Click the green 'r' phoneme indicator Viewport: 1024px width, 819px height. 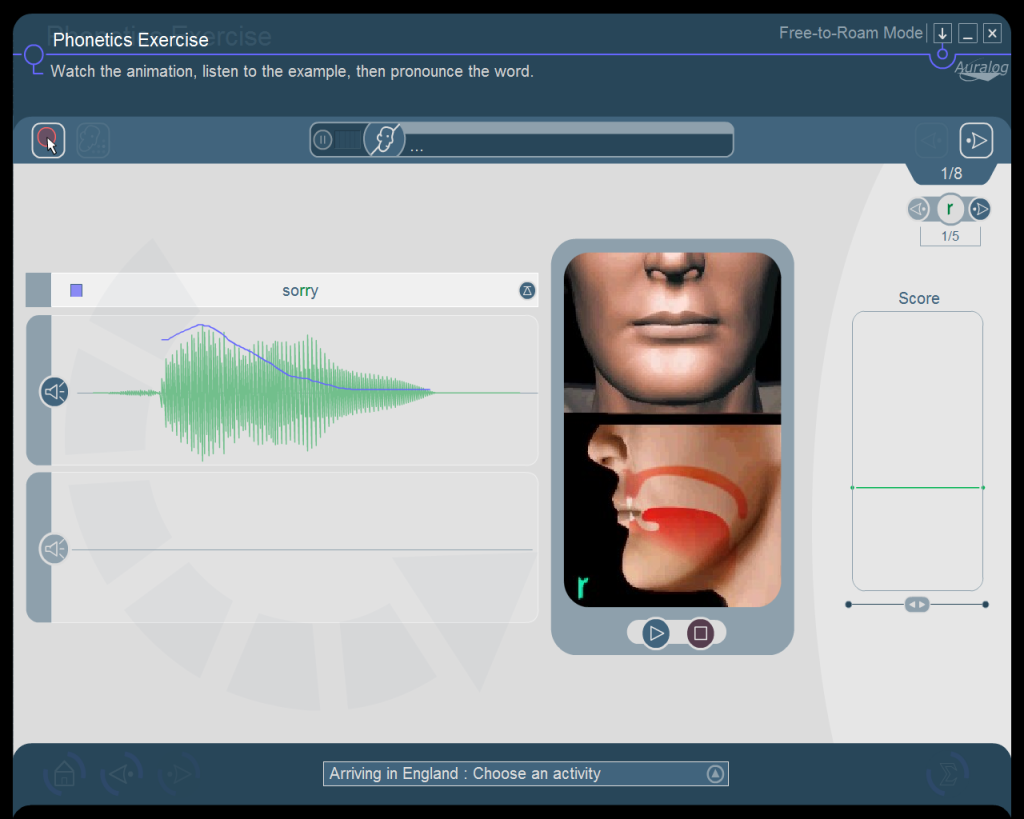click(949, 209)
